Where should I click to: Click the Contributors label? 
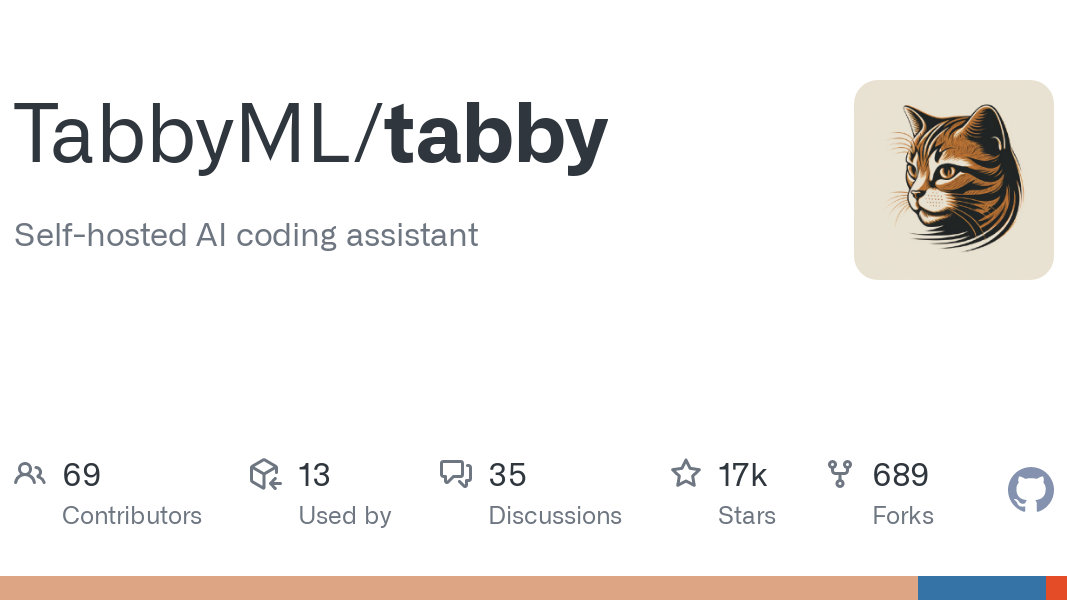[132, 516]
